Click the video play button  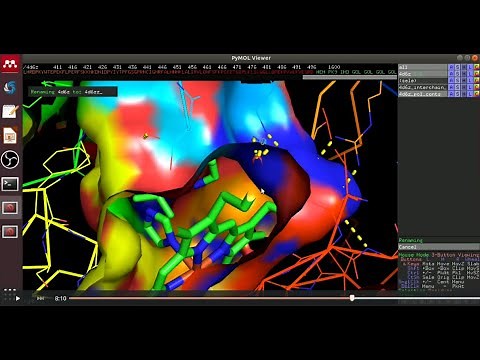coord(18,298)
